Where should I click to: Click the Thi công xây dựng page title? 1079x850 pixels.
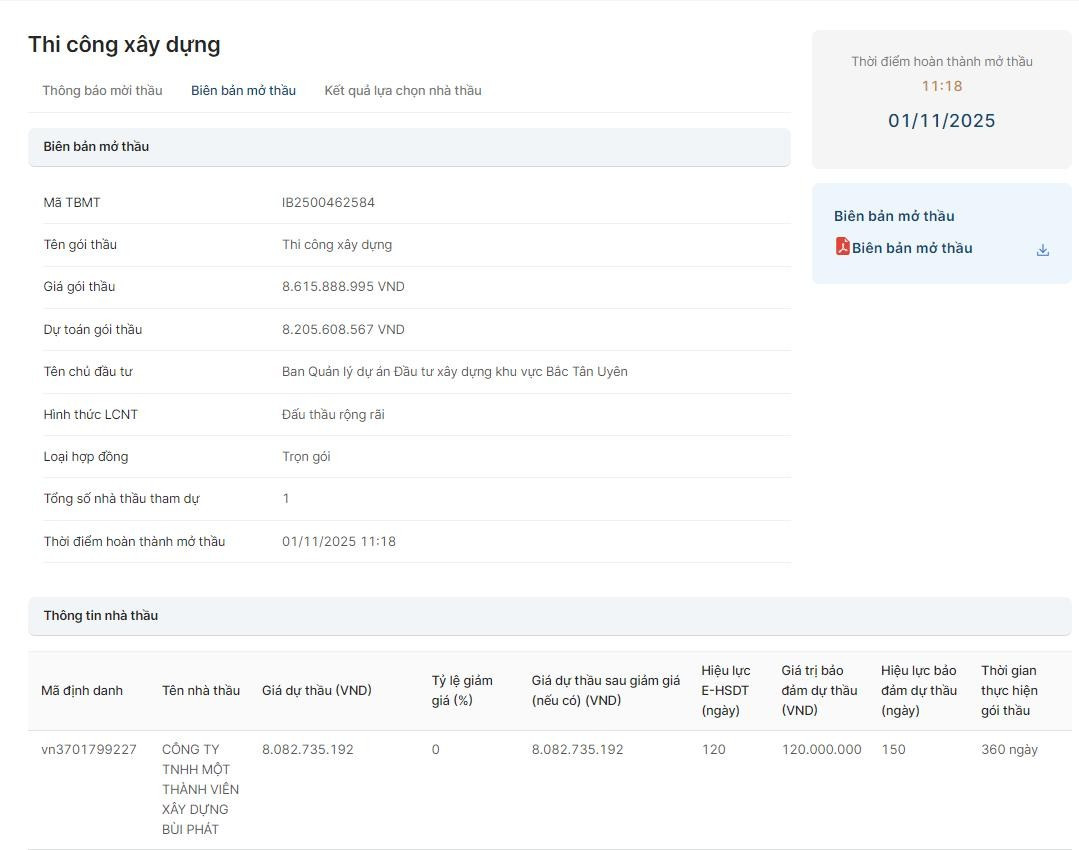[x=124, y=45]
